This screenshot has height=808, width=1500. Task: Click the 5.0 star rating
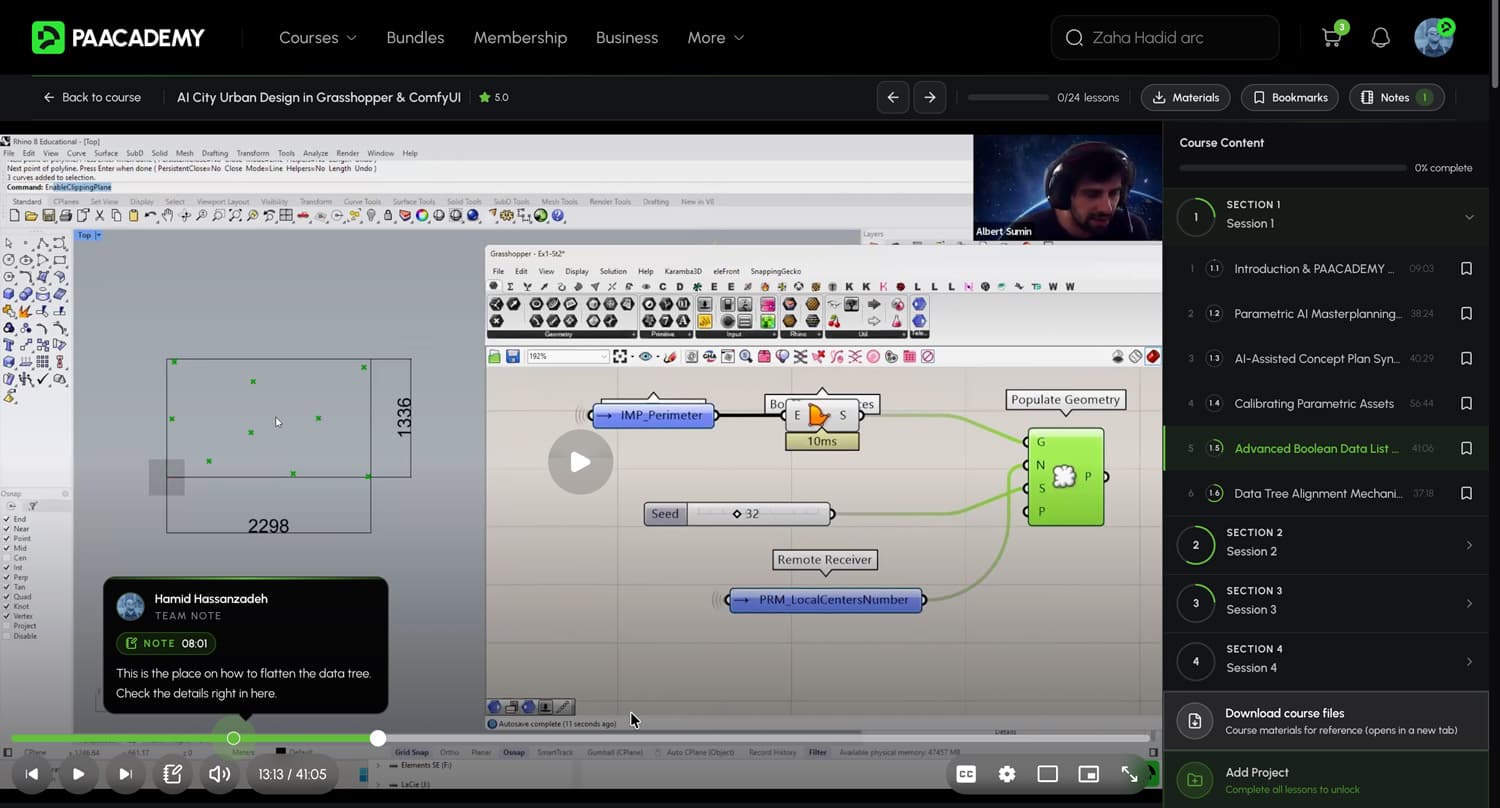(x=494, y=98)
